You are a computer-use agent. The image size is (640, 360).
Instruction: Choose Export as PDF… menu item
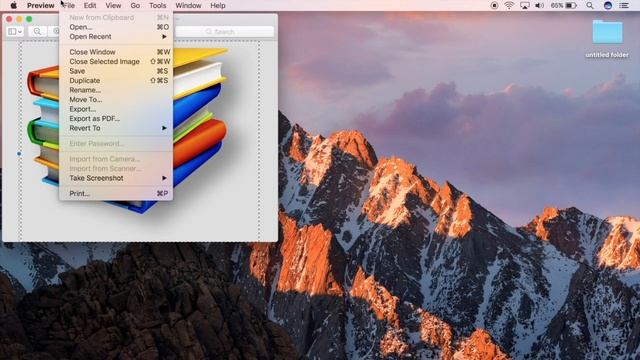pos(116,118)
